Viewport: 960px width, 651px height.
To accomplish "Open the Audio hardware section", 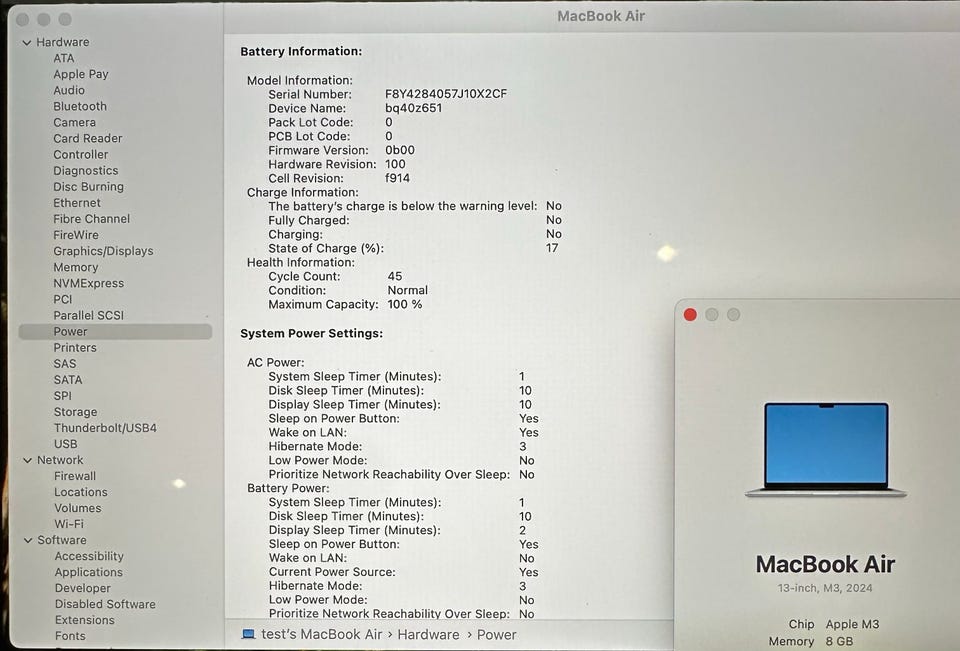I will [69, 90].
